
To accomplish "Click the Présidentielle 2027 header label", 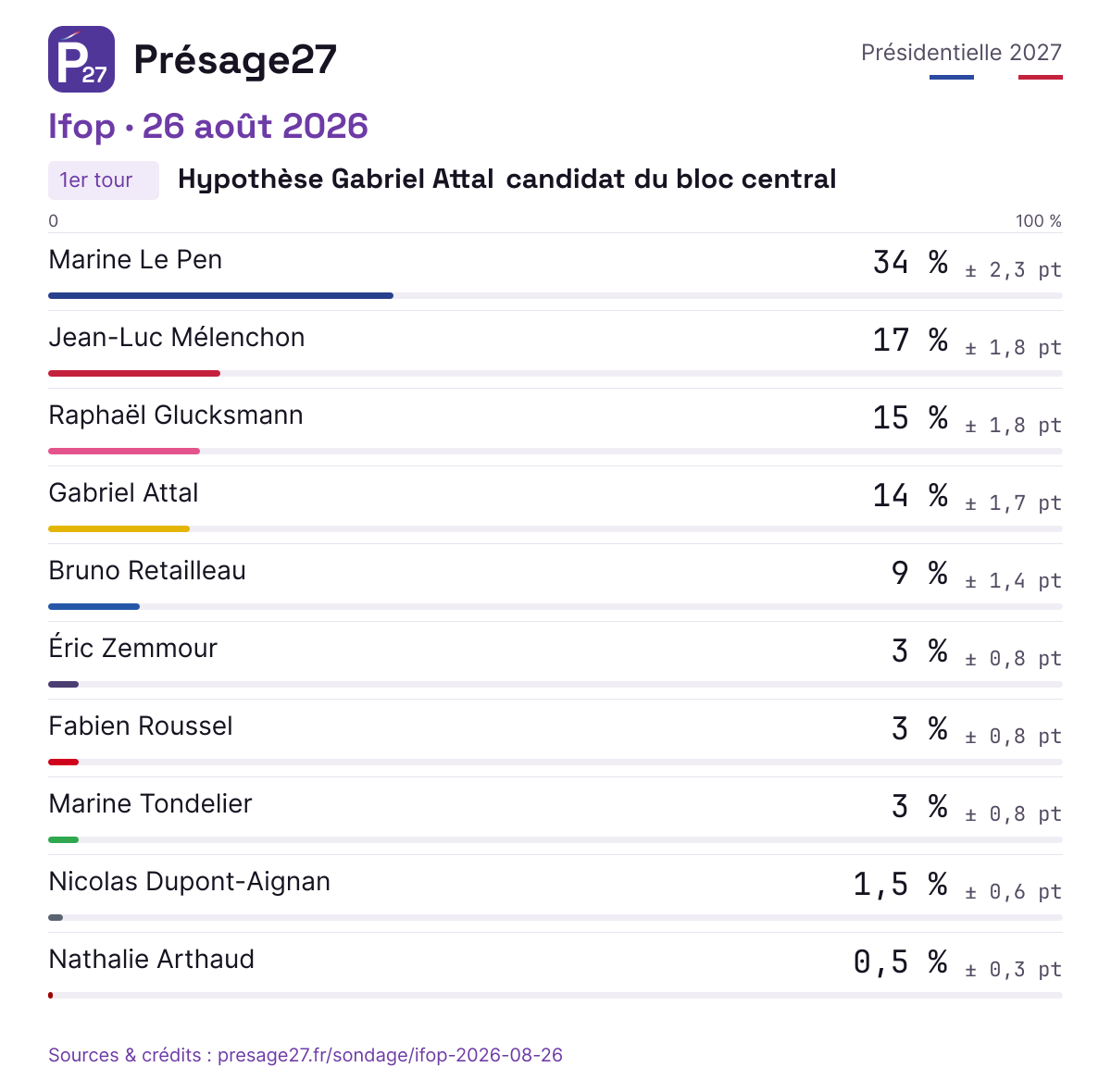I will point(961,53).
